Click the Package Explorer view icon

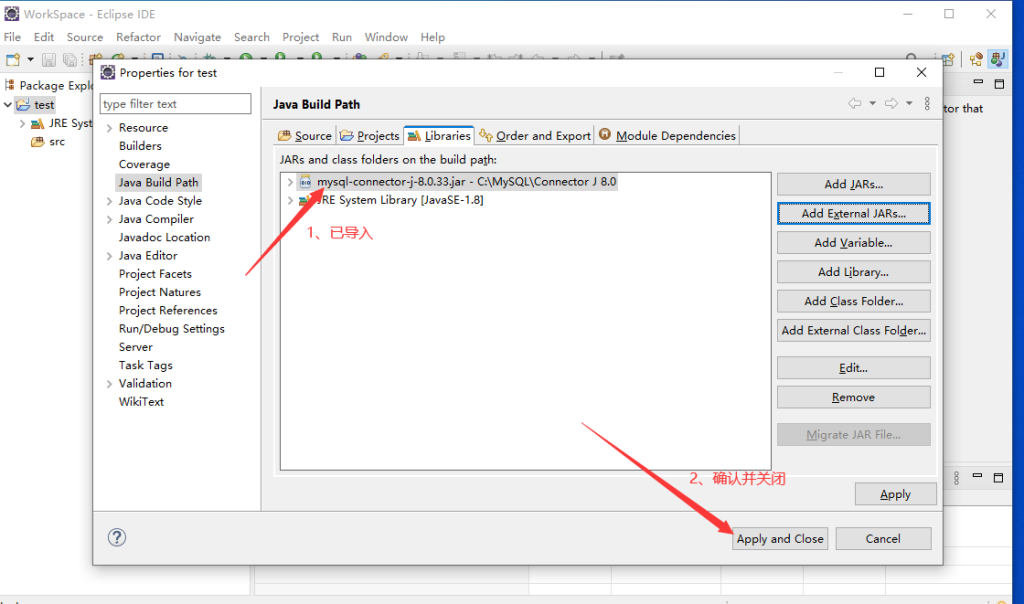coord(10,85)
